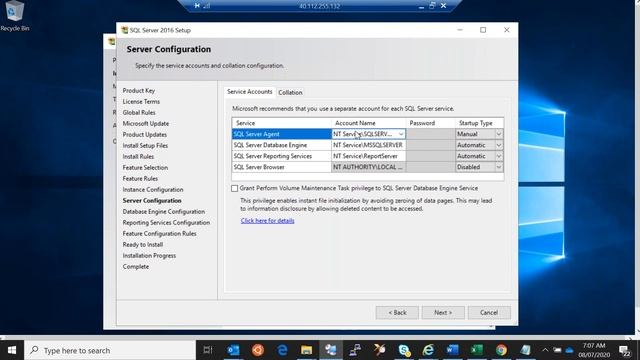This screenshot has height=360, width=640.
Task: Click the Product Key step in sidebar
Action: (139, 91)
